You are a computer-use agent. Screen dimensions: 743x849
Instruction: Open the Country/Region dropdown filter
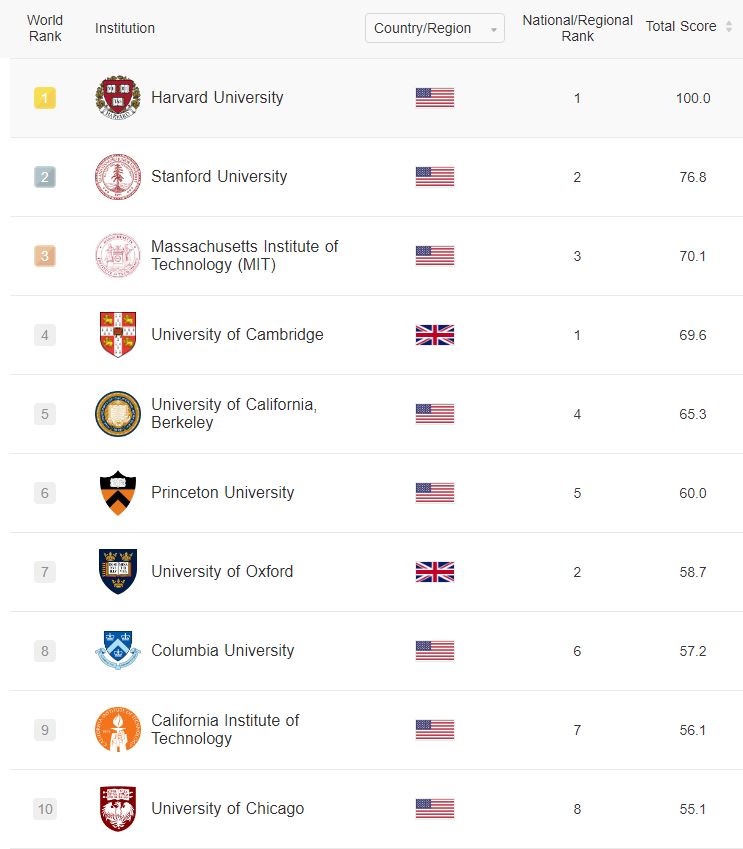point(434,28)
